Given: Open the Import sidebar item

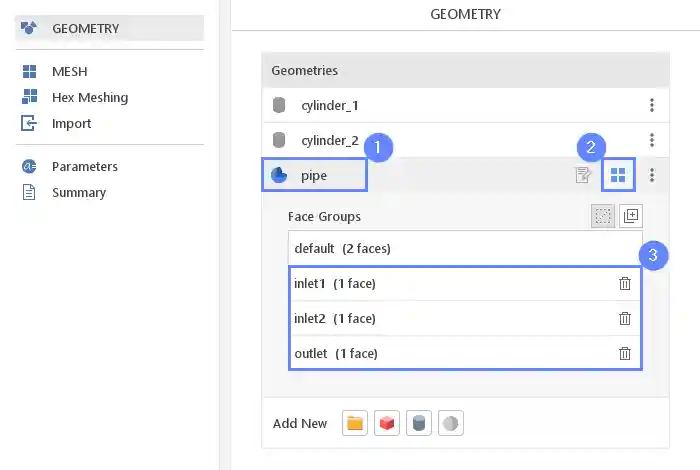Looking at the screenshot, I should tap(71, 124).
